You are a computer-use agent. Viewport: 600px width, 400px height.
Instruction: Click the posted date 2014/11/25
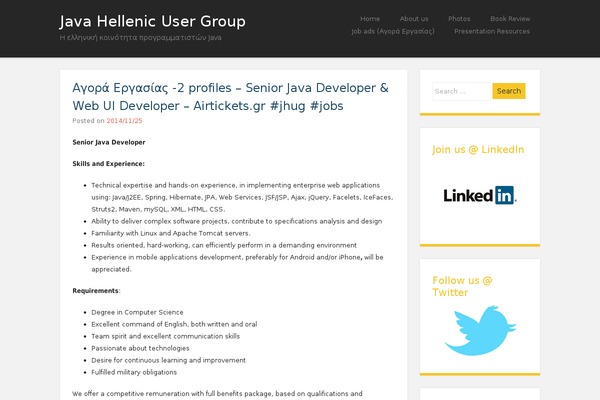coord(124,121)
